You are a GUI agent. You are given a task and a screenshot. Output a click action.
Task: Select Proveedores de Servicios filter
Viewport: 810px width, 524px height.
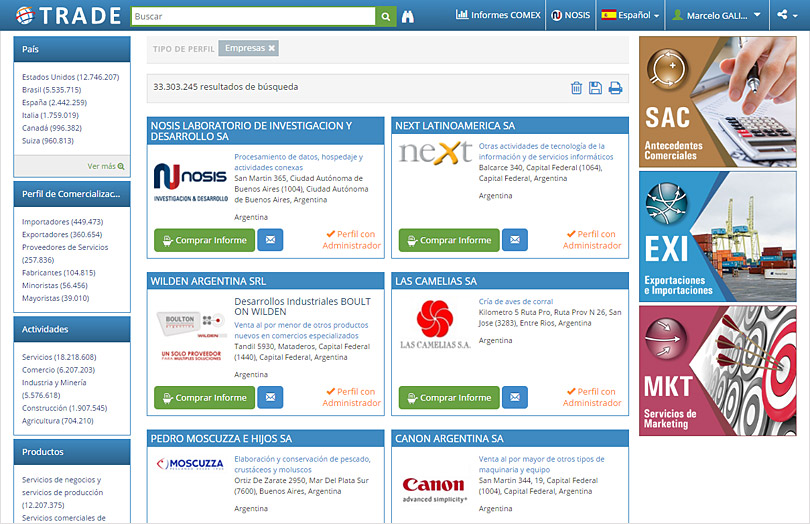click(65, 253)
